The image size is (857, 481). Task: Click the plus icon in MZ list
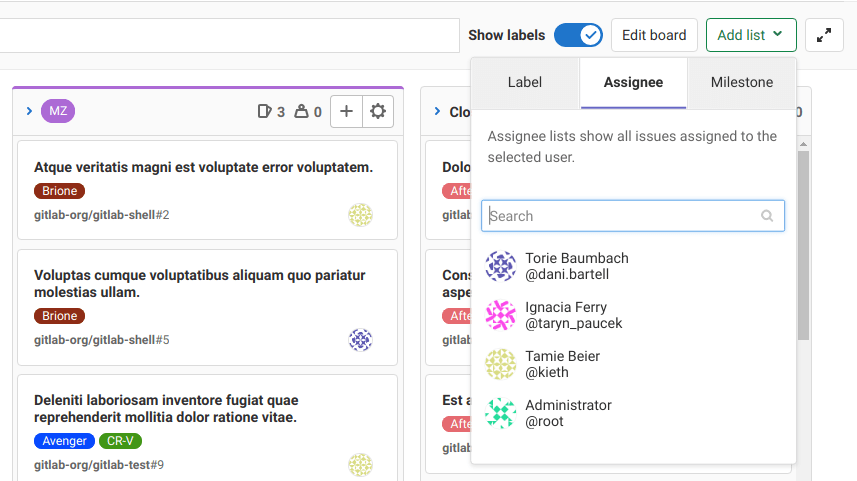346,111
